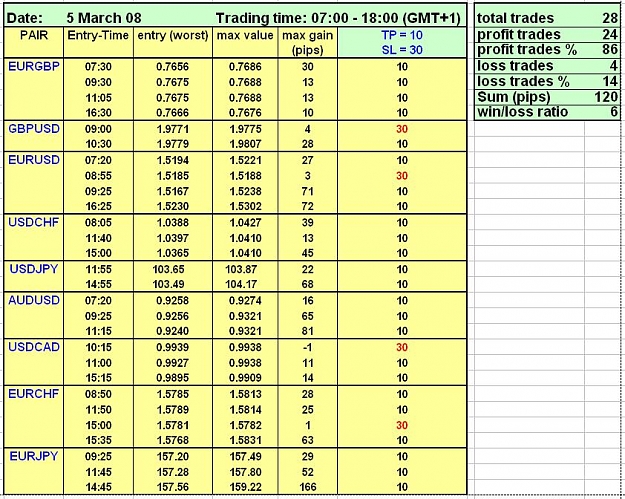Select max value 1.5782
625x499 pixels.
click(246, 425)
